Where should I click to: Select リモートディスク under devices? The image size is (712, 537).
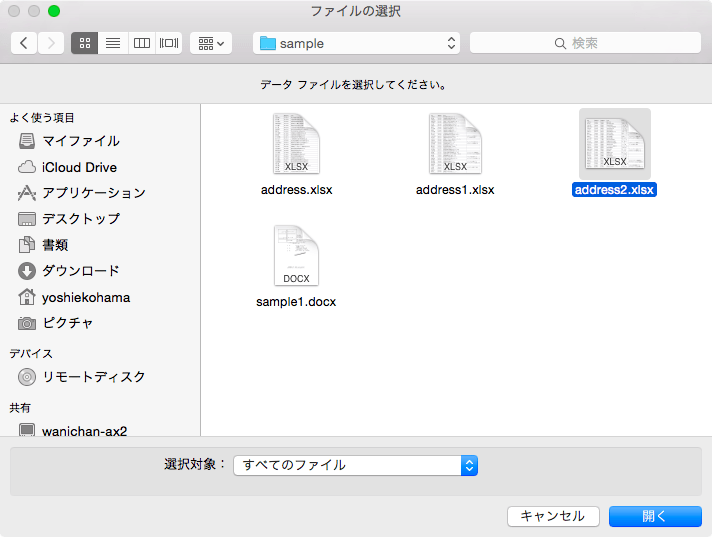tap(94, 377)
